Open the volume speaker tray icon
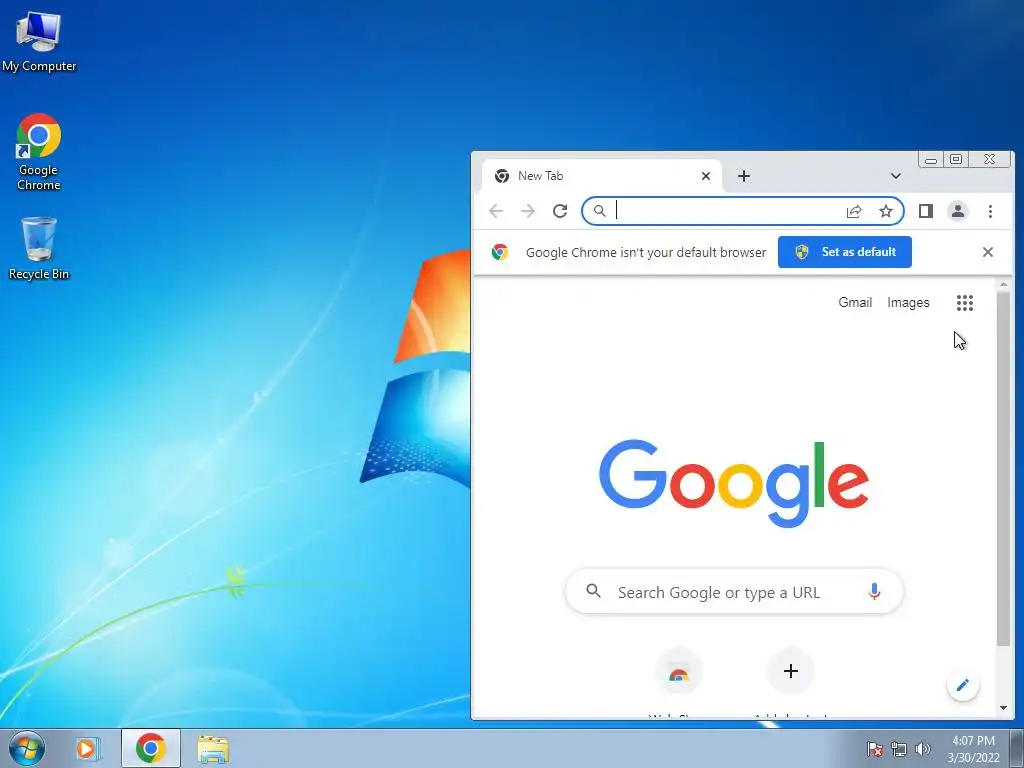 point(922,749)
